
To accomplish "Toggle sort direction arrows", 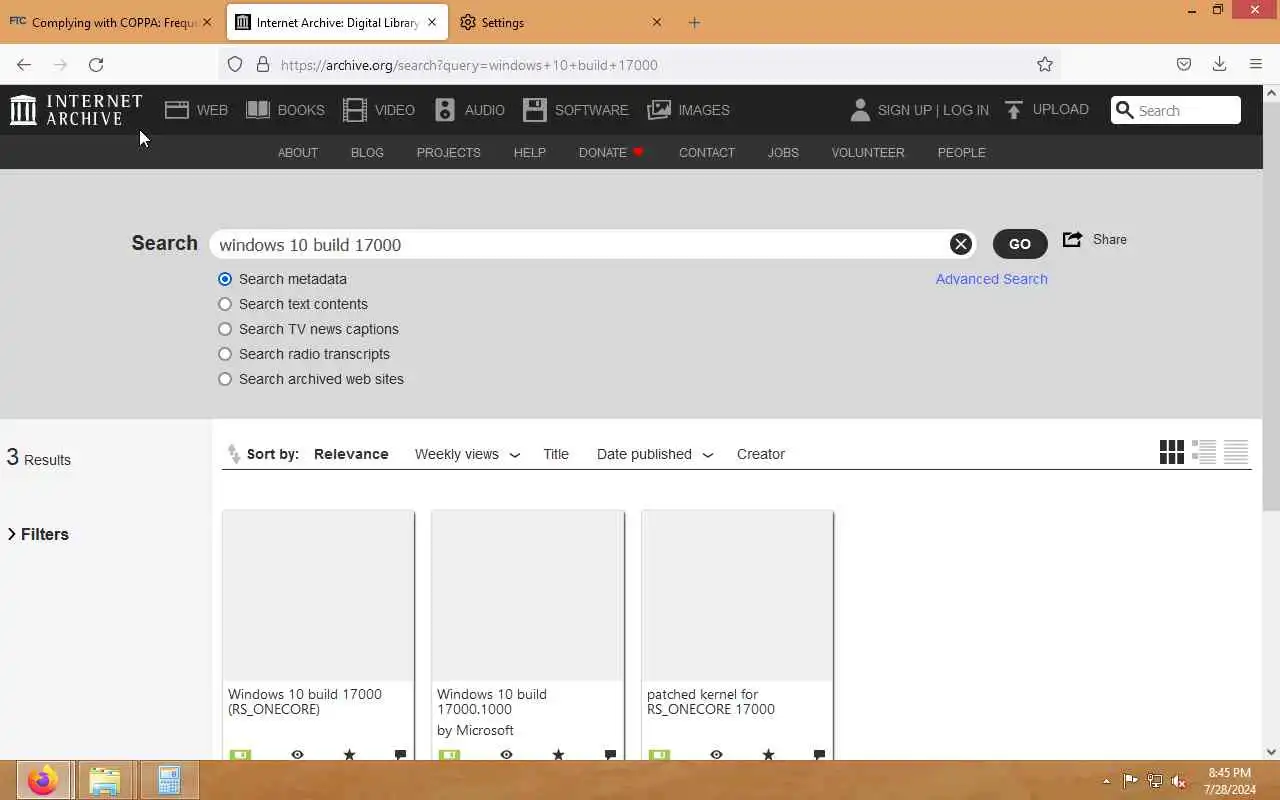I will click(x=234, y=454).
